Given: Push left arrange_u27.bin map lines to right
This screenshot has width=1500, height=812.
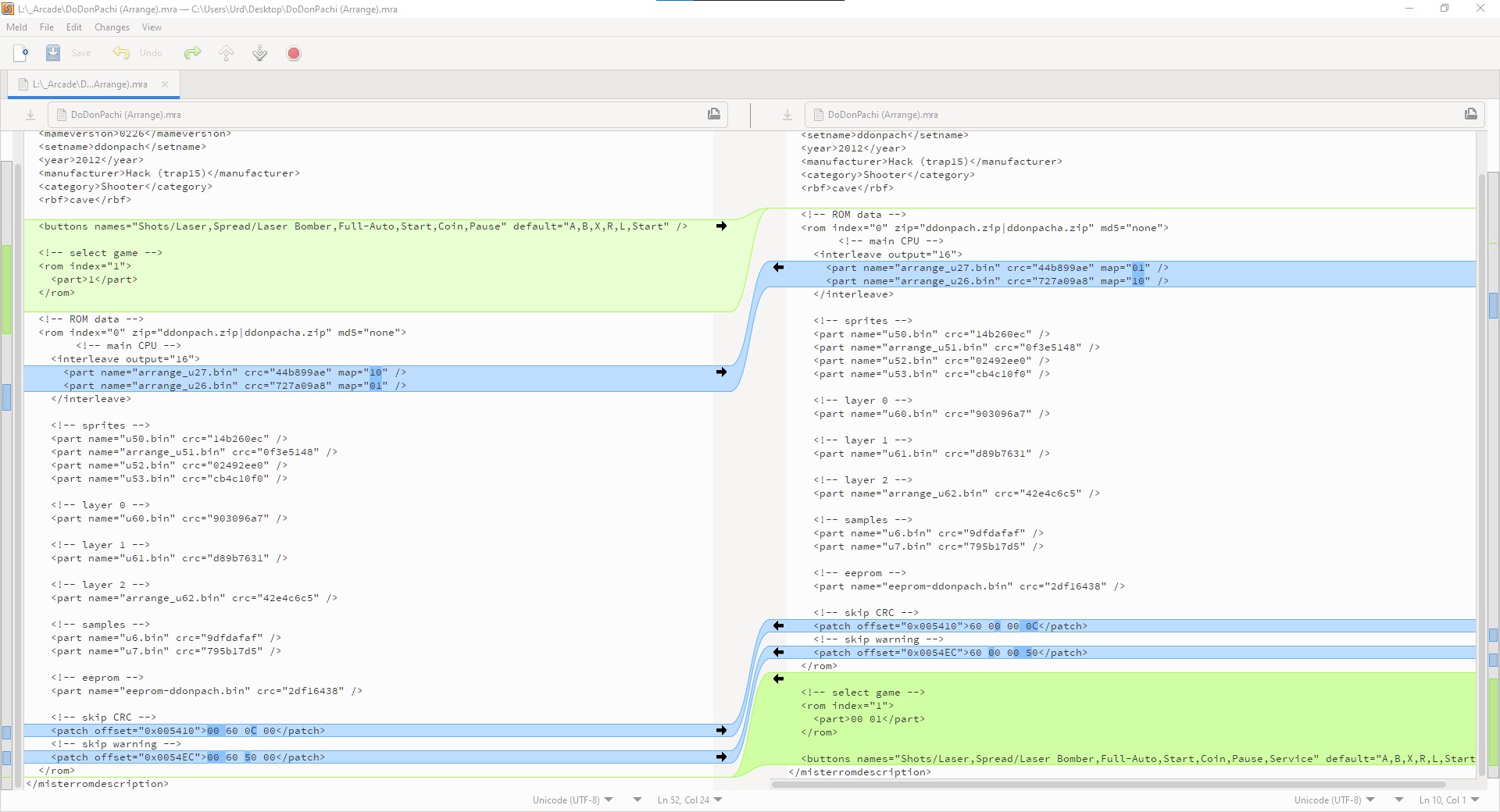Looking at the screenshot, I should [721, 372].
